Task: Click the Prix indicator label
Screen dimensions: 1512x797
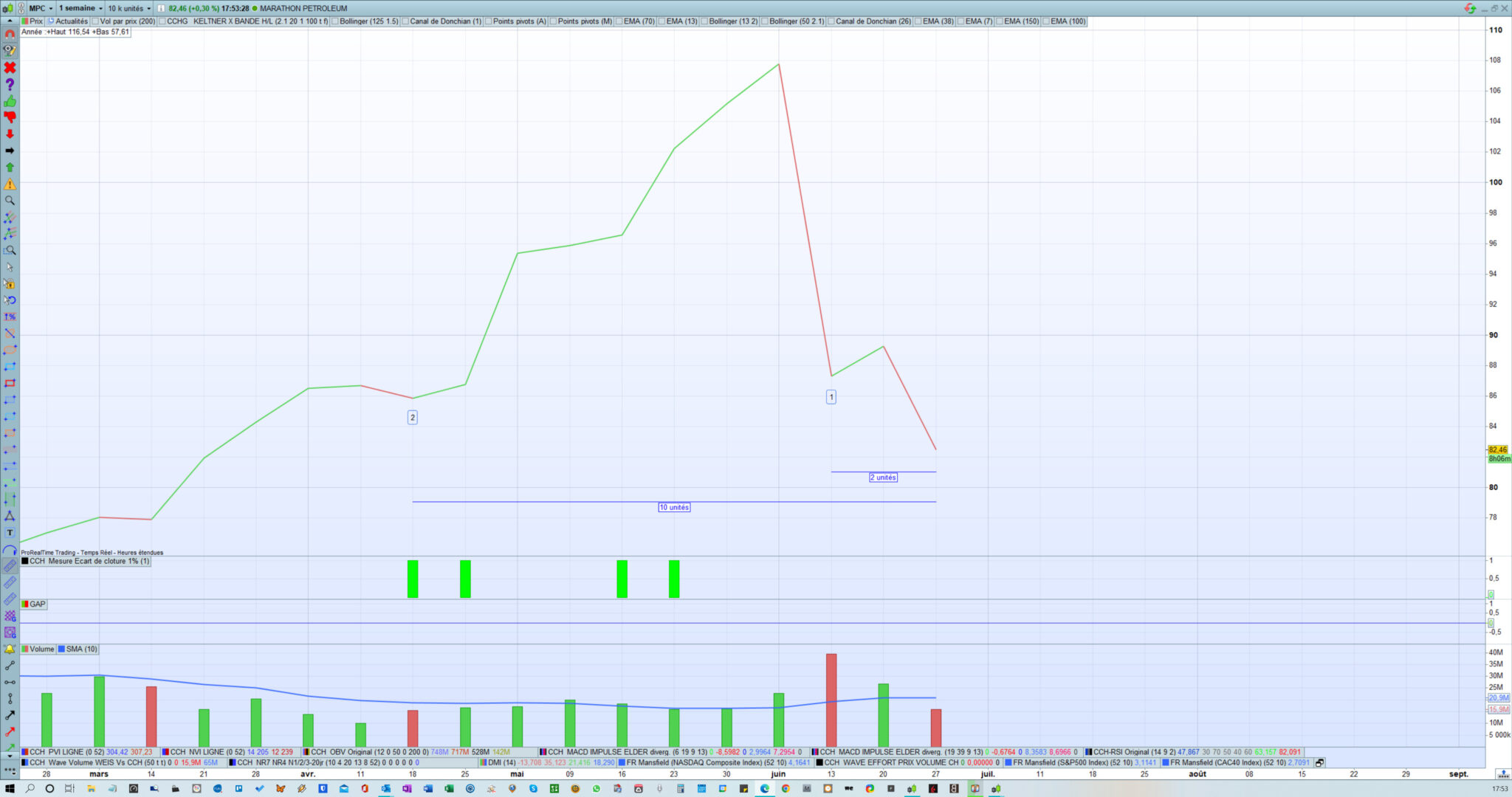Action: pos(35,21)
